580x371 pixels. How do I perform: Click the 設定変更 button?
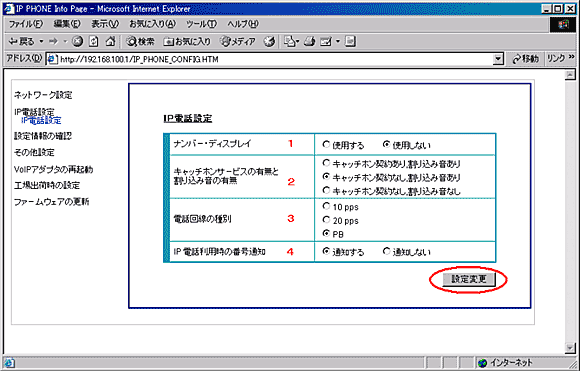tap(469, 279)
